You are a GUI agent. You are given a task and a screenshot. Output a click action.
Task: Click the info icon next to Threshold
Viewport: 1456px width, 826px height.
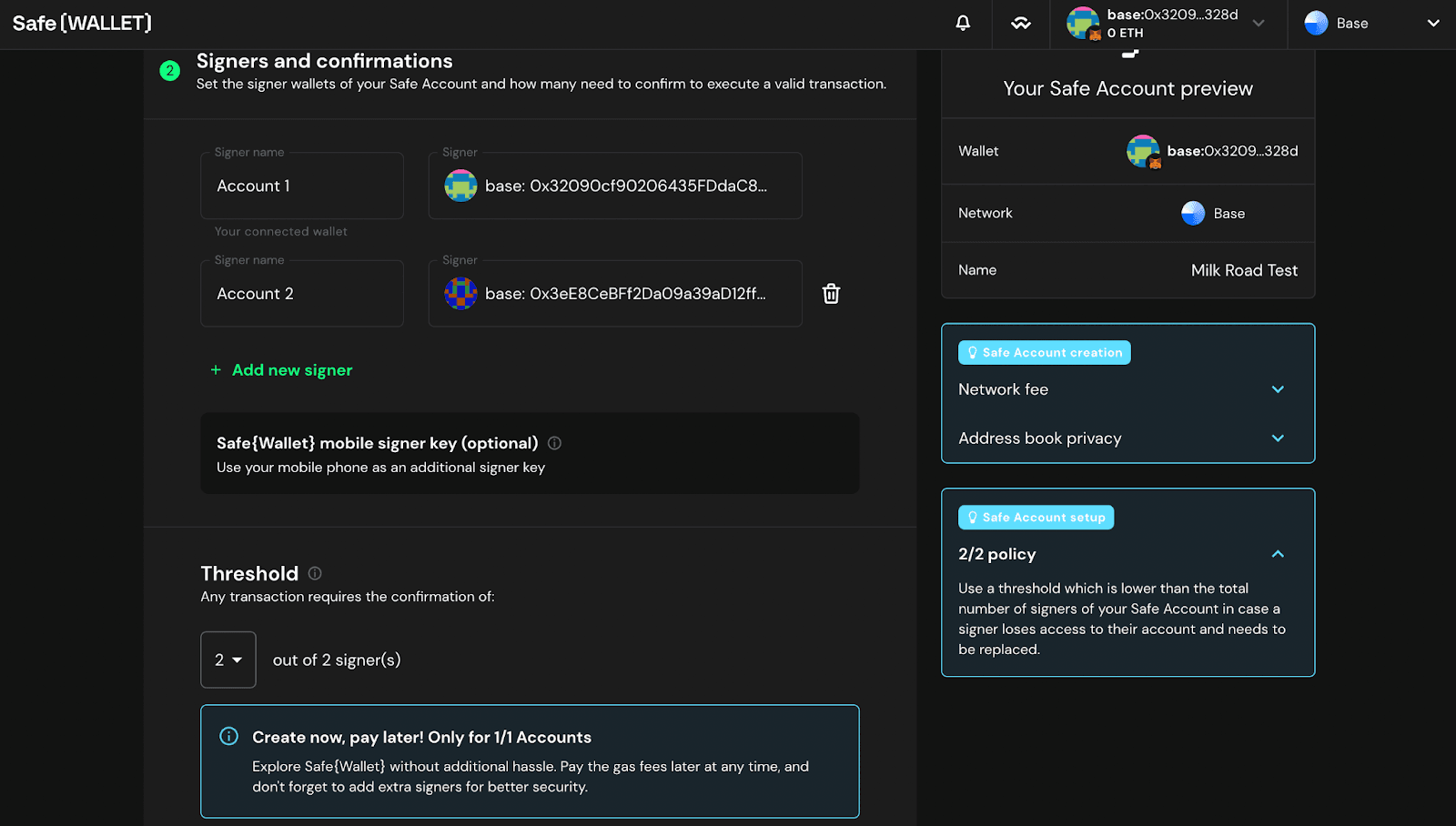pyautogui.click(x=315, y=573)
